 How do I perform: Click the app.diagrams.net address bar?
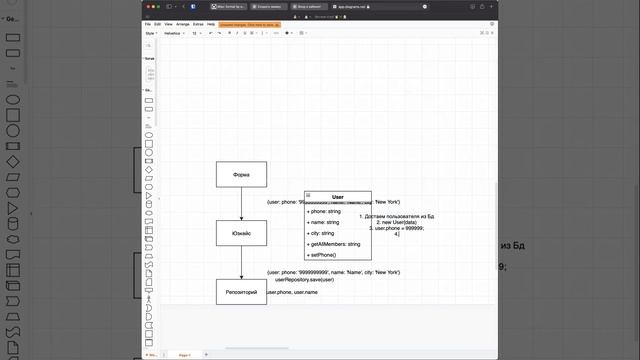coord(351,7)
